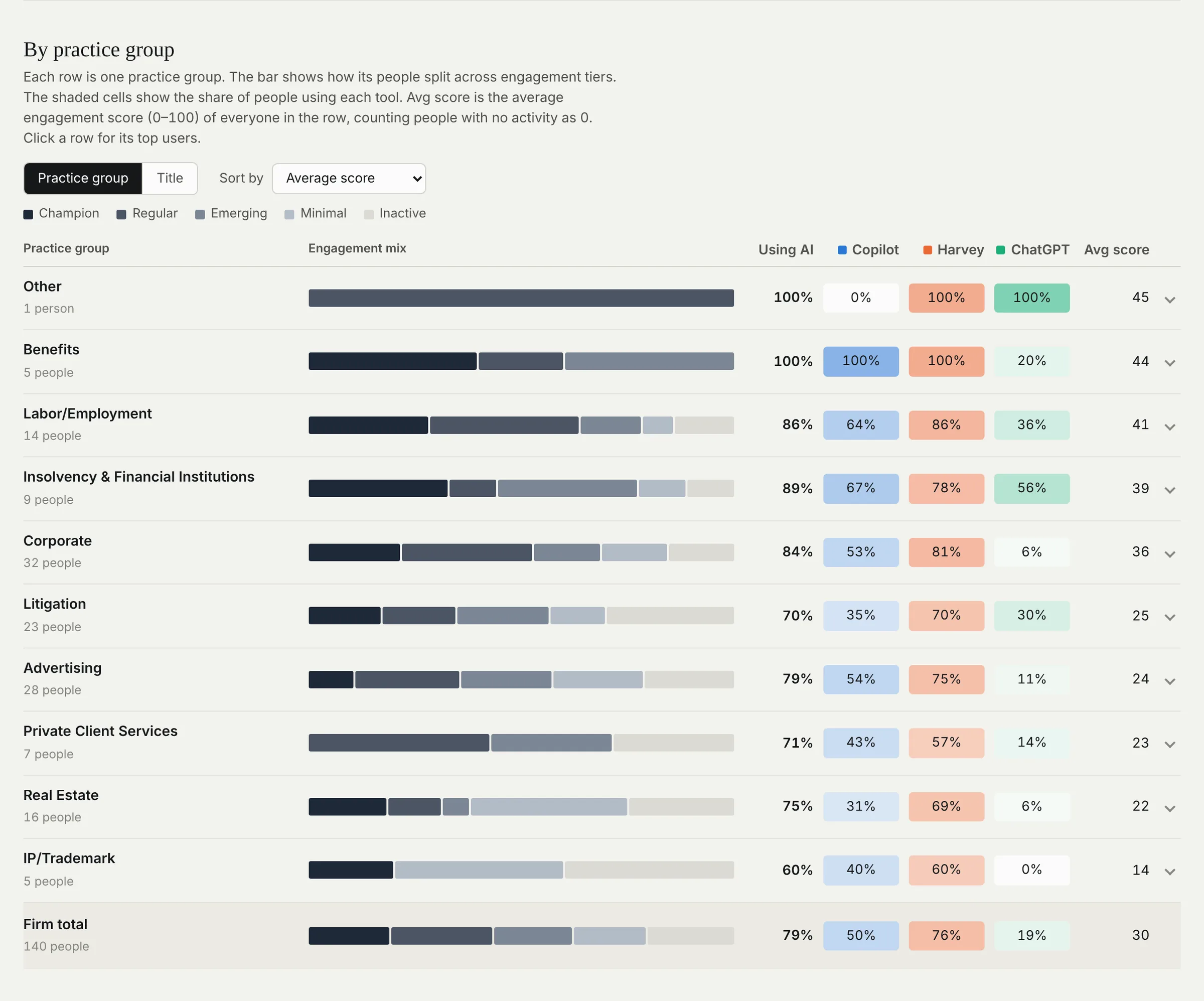Click Labor/Employment's 64% Copilot cell
1204x1001 pixels.
click(860, 425)
